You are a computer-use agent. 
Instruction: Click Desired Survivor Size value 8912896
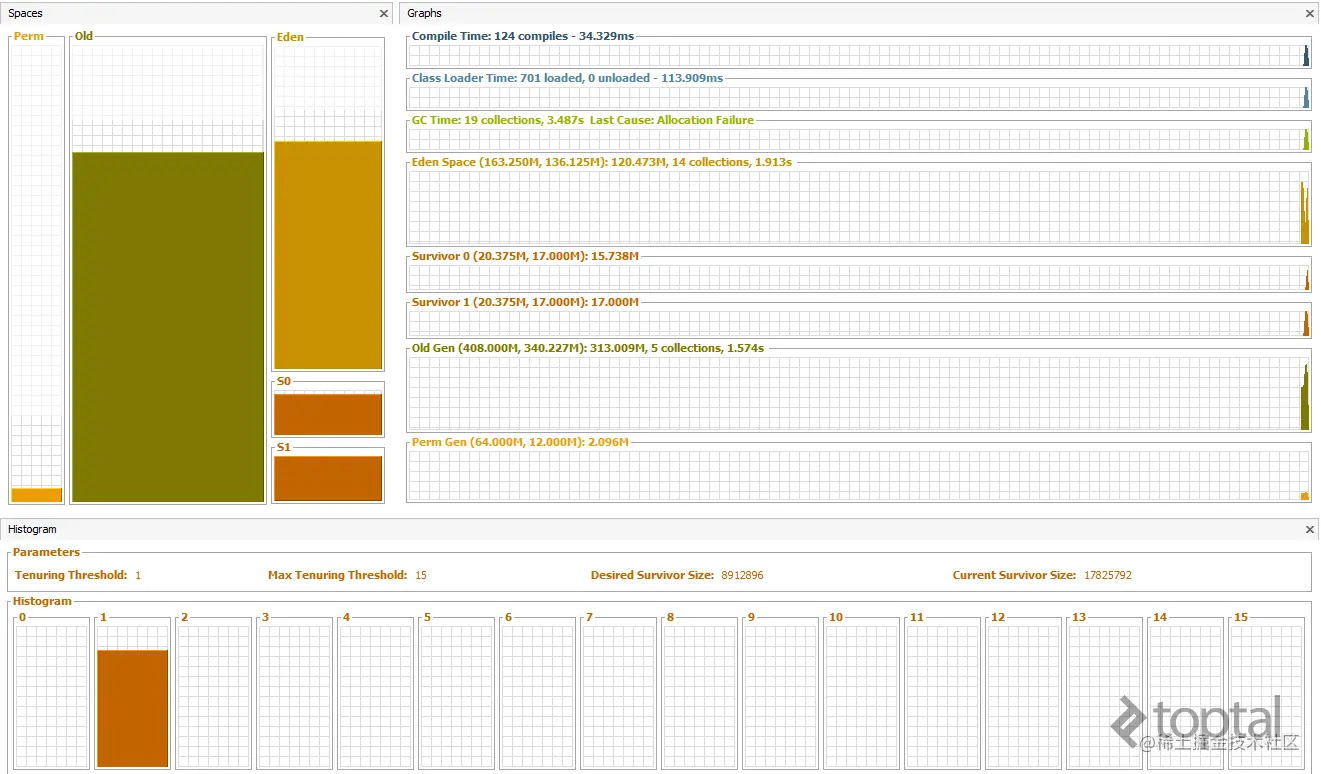coord(742,575)
